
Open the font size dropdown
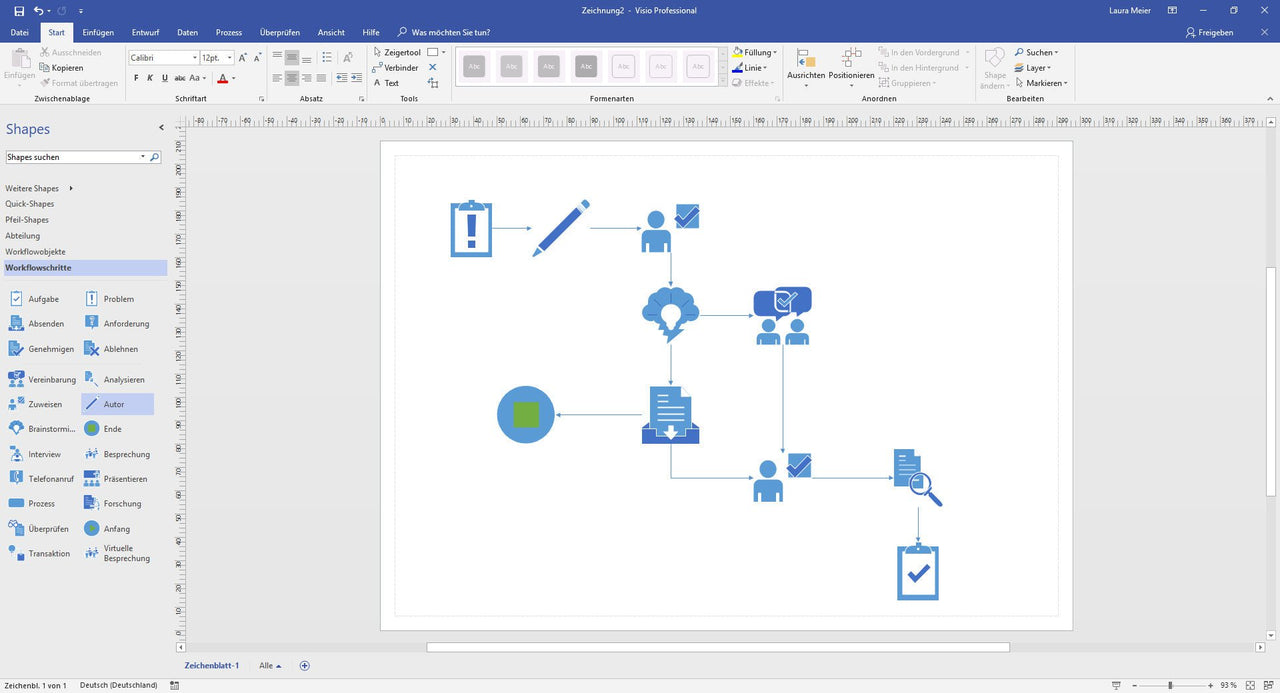coord(229,57)
